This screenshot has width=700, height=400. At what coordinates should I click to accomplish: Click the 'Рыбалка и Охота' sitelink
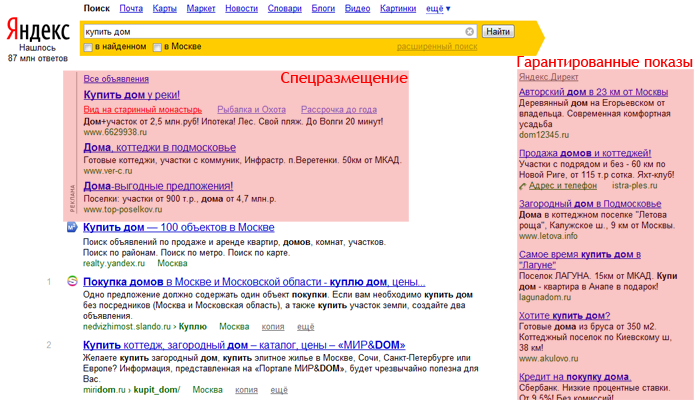pyautogui.click(x=251, y=109)
